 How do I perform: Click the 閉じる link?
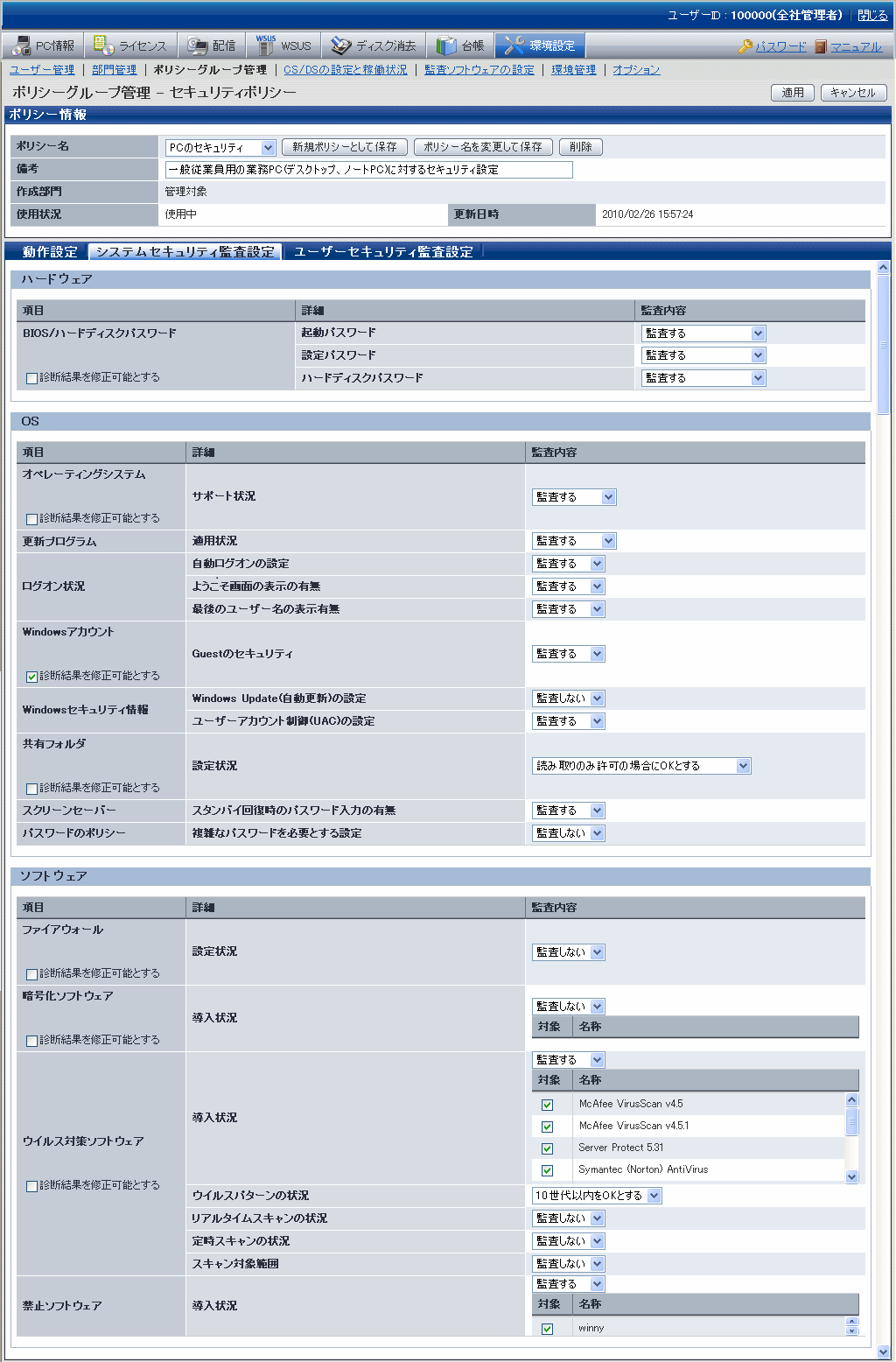coord(872,15)
